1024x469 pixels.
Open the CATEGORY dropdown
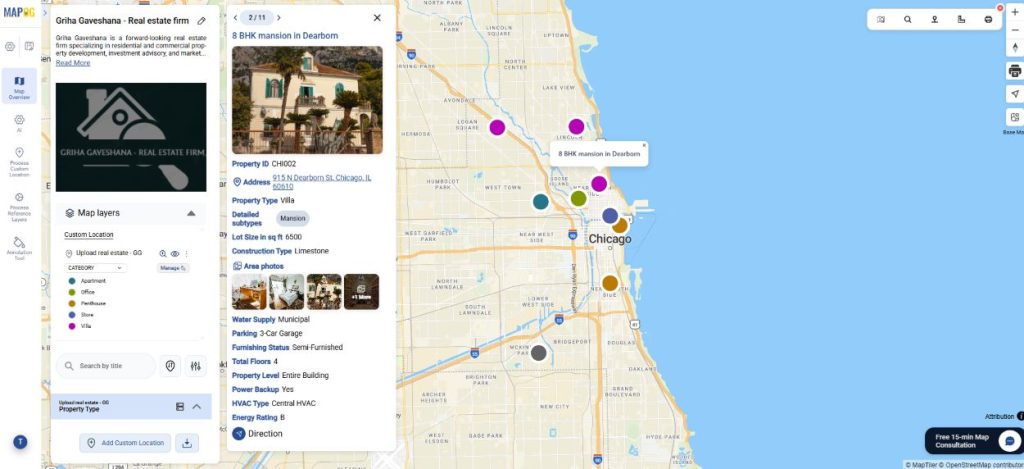coord(95,268)
